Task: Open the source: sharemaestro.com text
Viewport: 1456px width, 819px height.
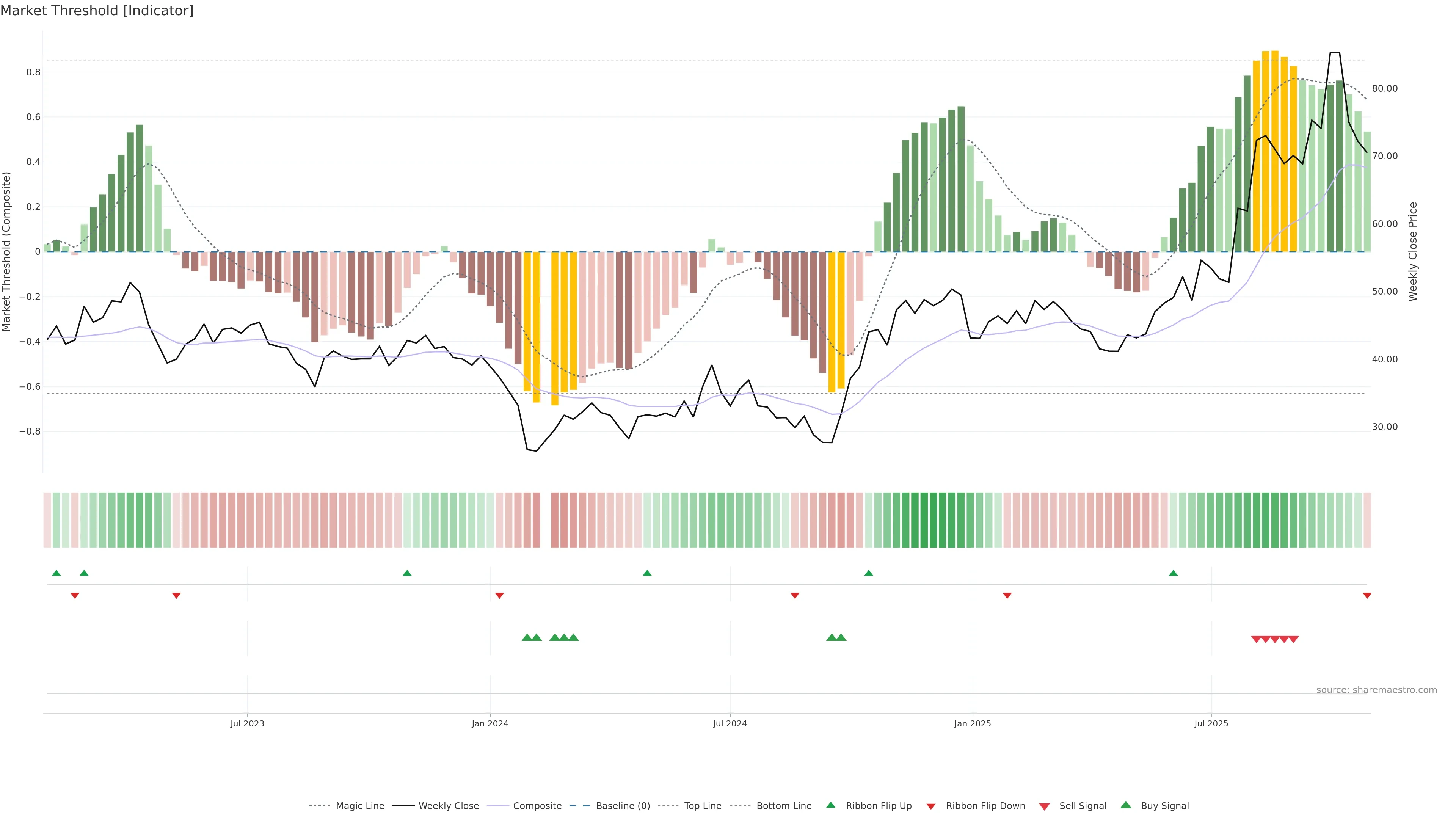Action: [1376, 690]
